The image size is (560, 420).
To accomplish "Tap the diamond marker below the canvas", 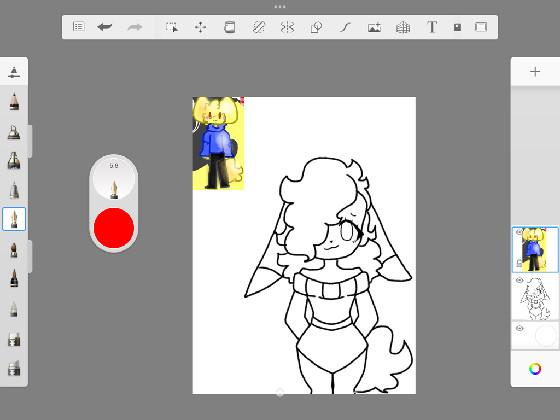I will (280, 393).
